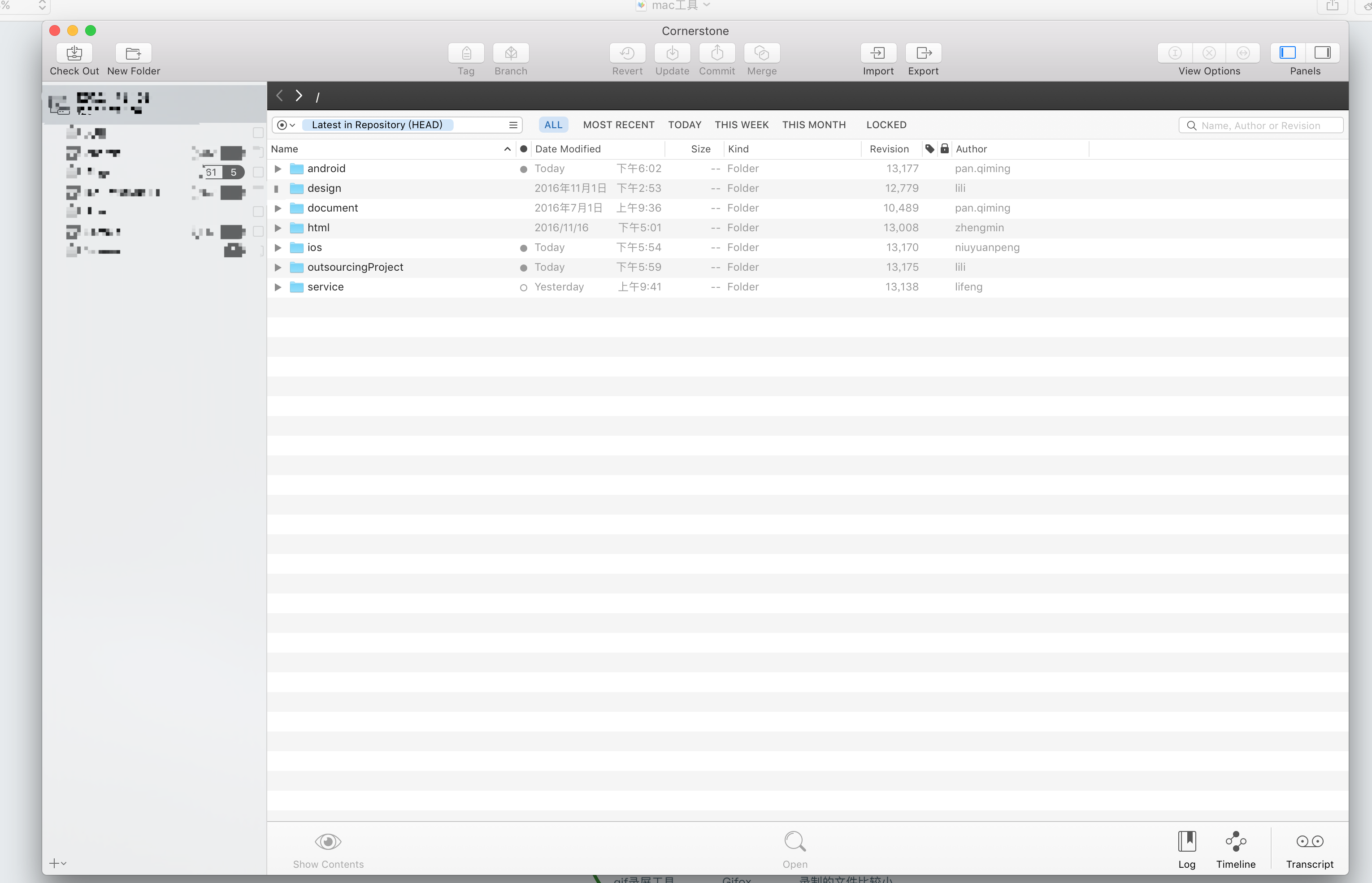Click the Revert toolbar icon
The width and height of the screenshot is (1372, 883).
(627, 53)
